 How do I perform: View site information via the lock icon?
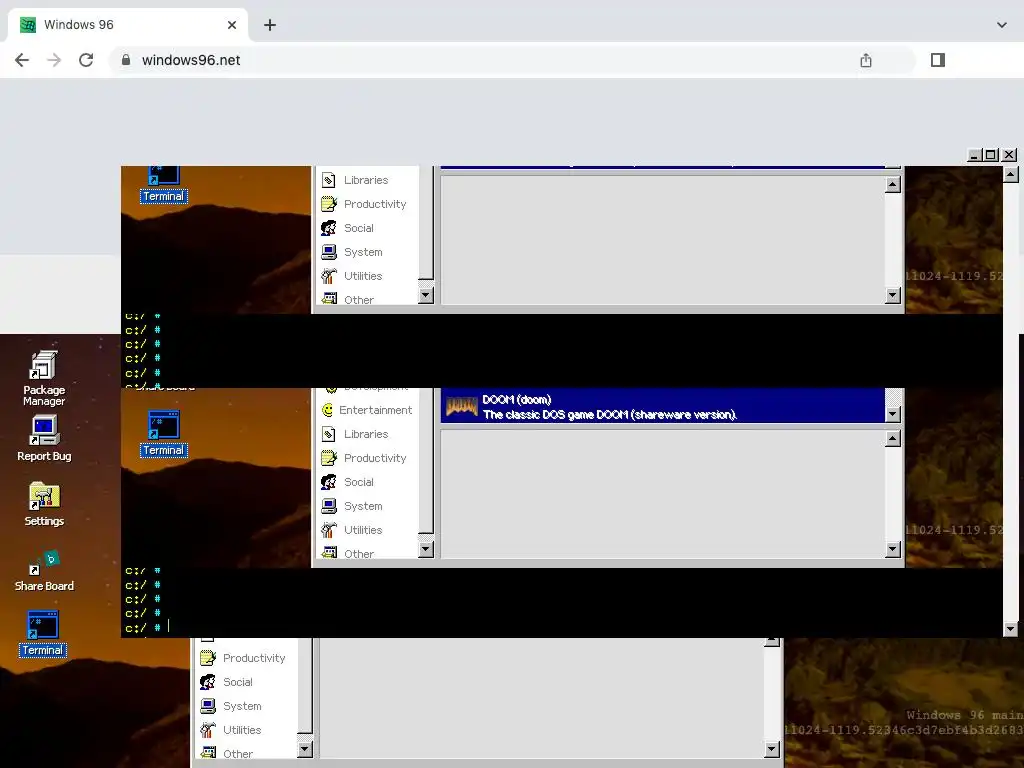126,60
